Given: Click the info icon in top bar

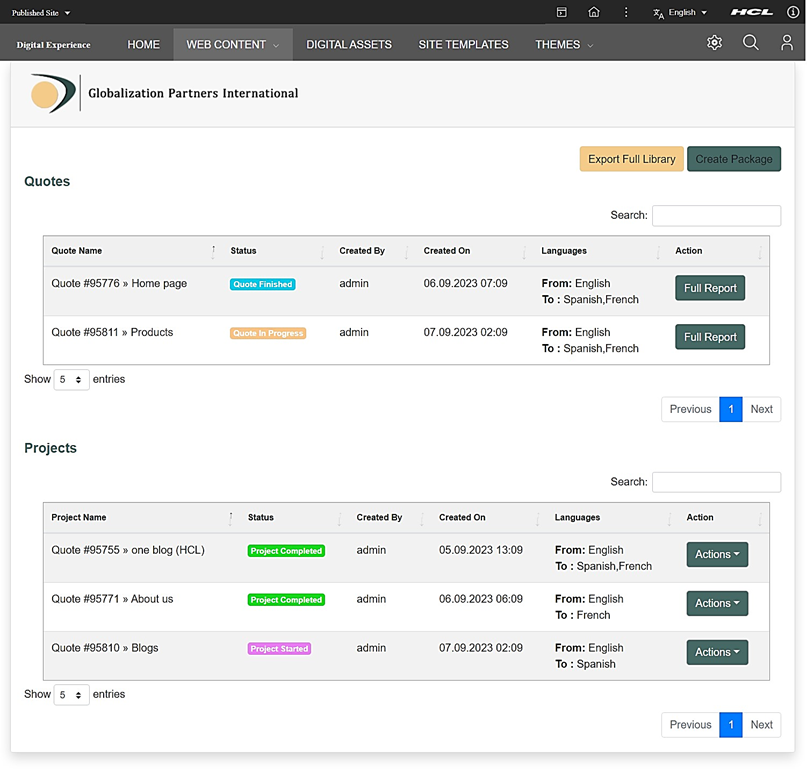Looking at the screenshot, I should click(793, 13).
